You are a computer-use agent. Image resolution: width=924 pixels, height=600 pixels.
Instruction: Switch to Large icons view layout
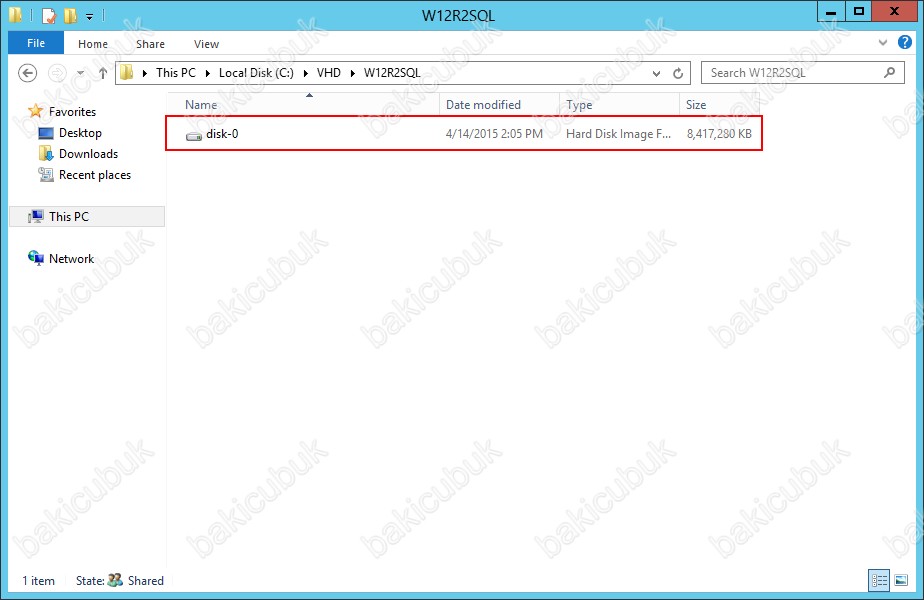pyautogui.click(x=901, y=581)
